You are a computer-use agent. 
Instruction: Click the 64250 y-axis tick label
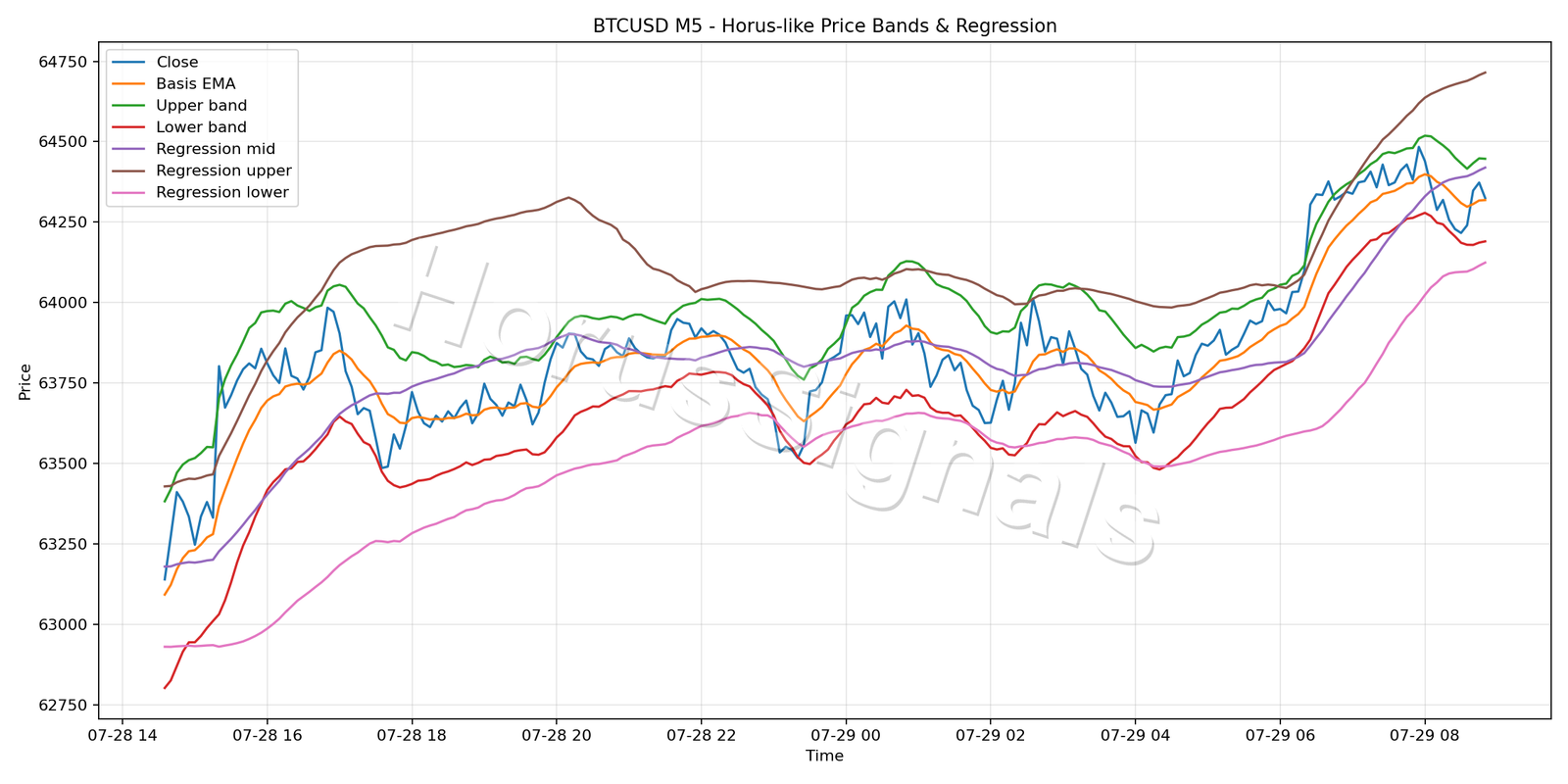(65, 222)
